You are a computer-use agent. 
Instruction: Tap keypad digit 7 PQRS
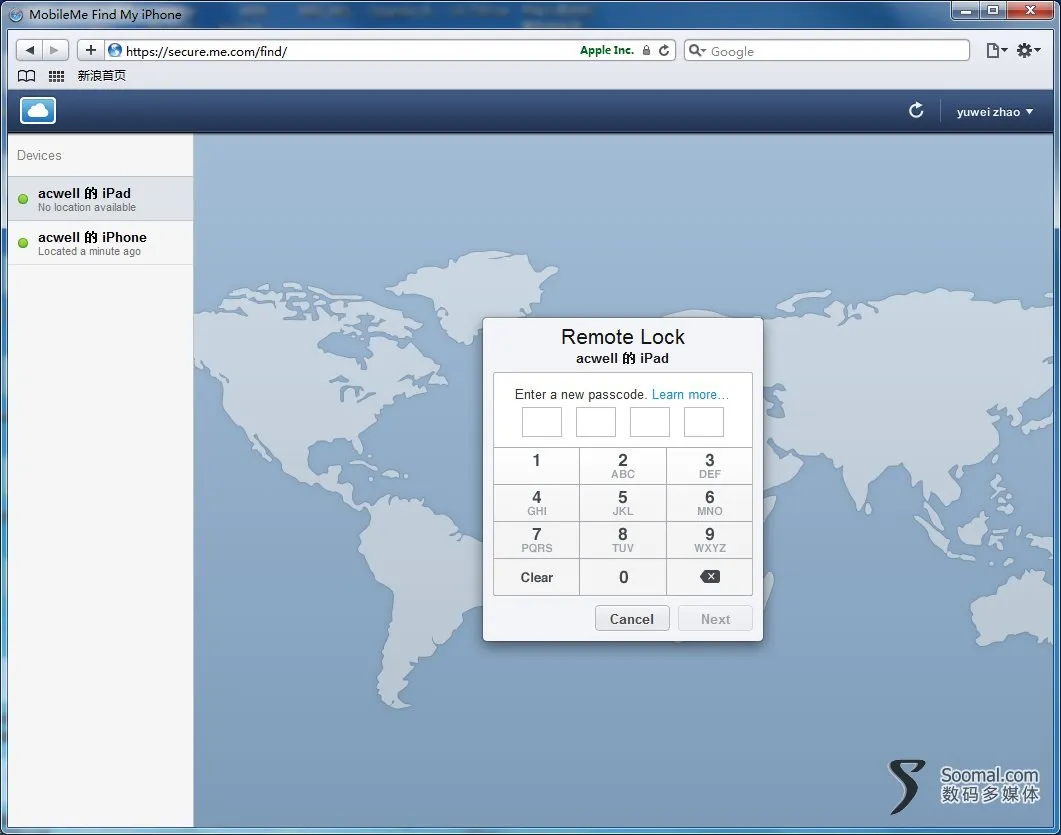click(x=536, y=540)
